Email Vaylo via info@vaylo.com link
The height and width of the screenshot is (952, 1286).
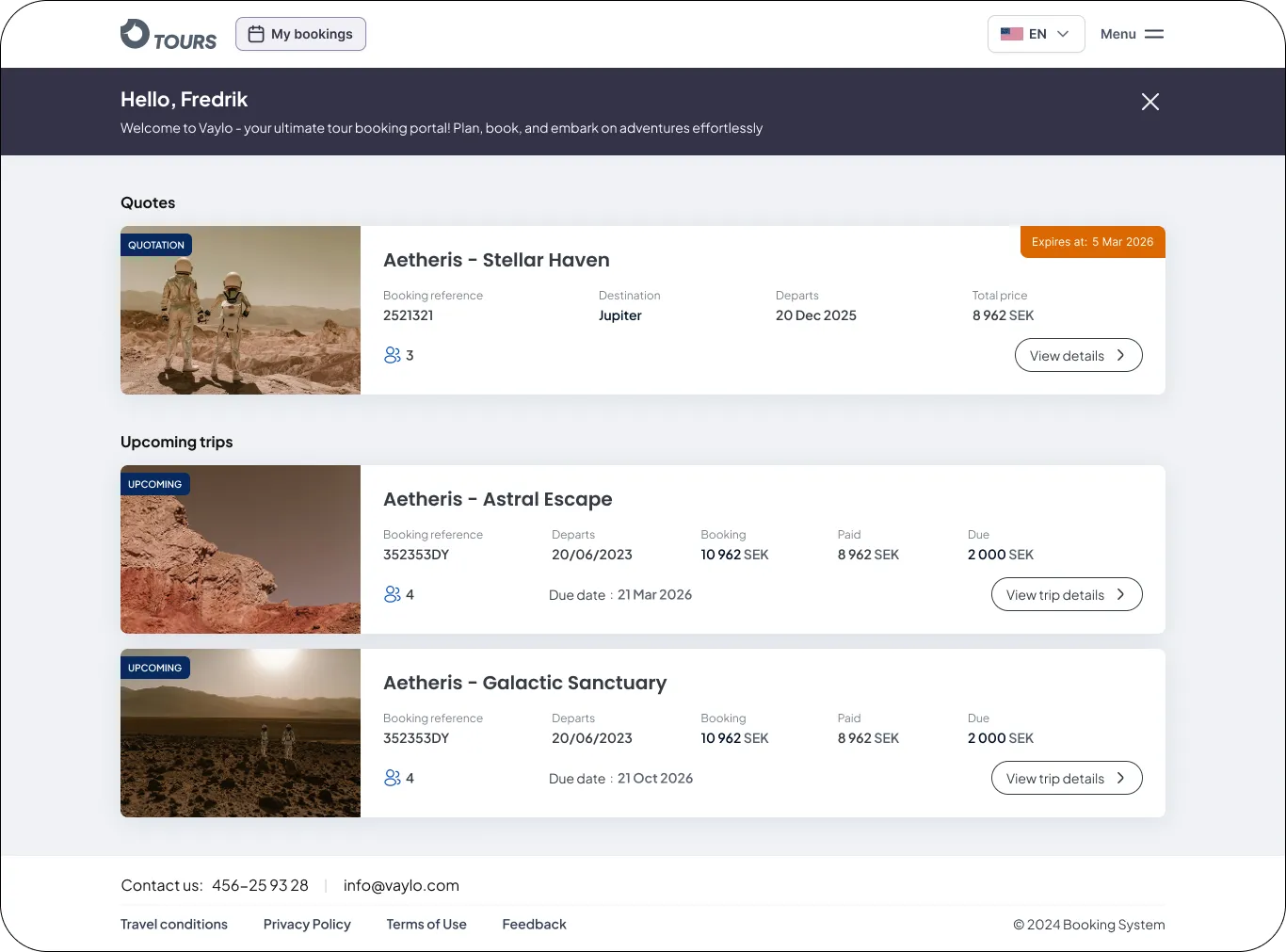tap(401, 885)
